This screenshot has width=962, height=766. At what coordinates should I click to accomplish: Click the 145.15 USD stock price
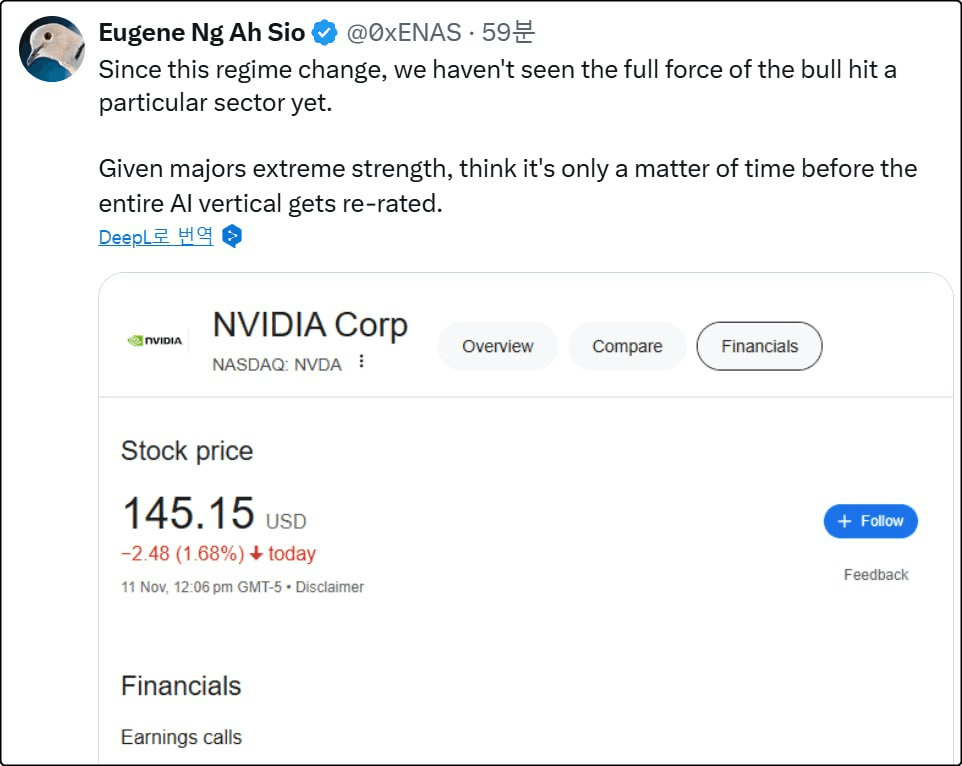click(x=214, y=513)
